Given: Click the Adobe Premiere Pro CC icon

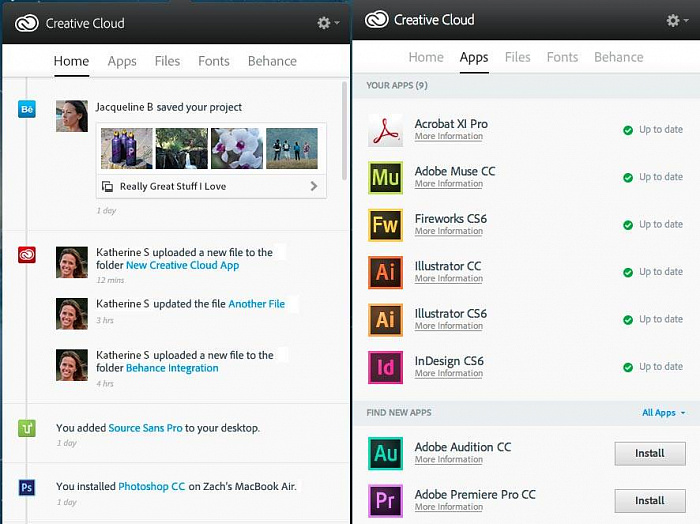Looking at the screenshot, I should coord(385,500).
